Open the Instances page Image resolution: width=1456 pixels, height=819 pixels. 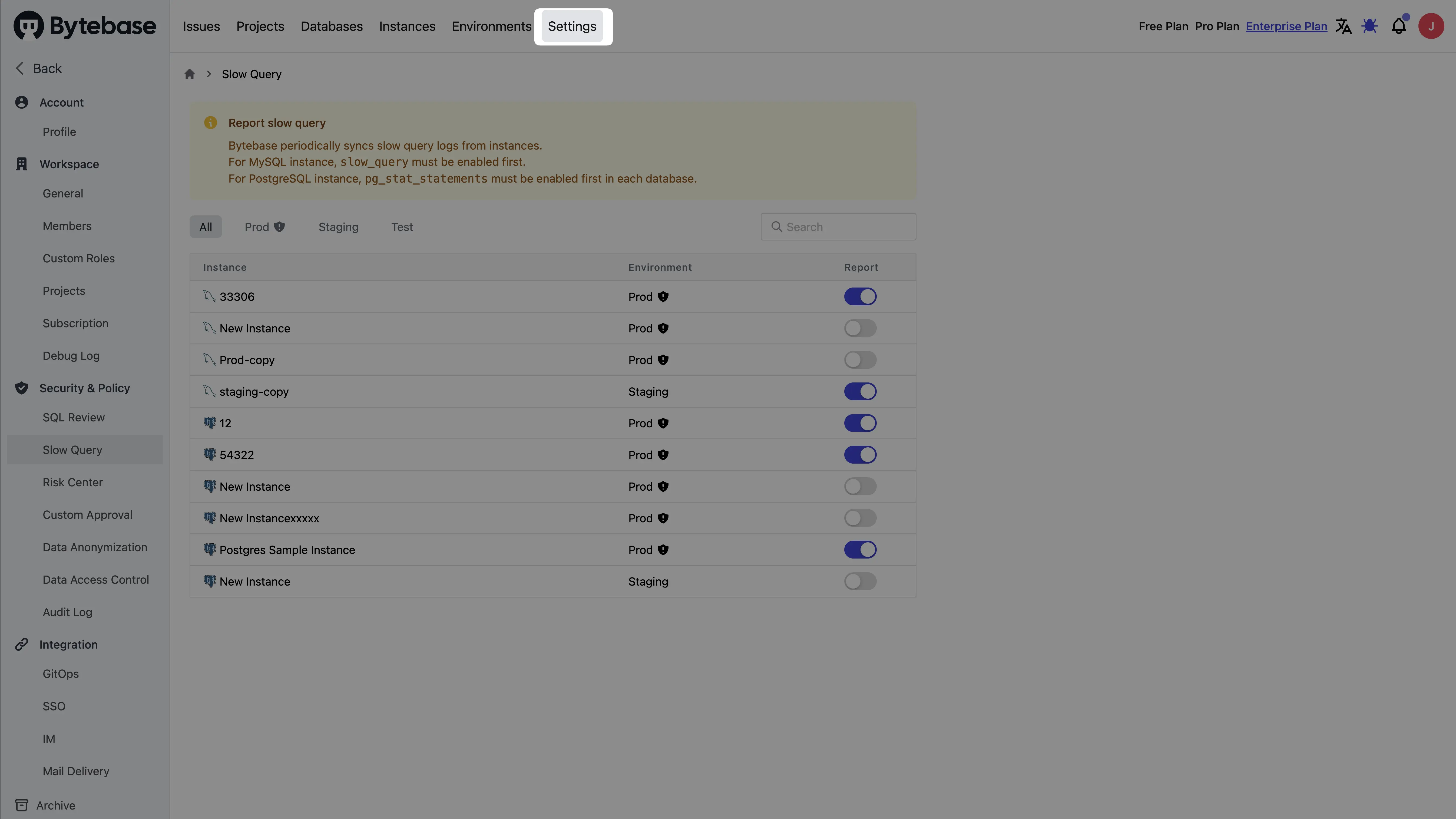click(407, 26)
